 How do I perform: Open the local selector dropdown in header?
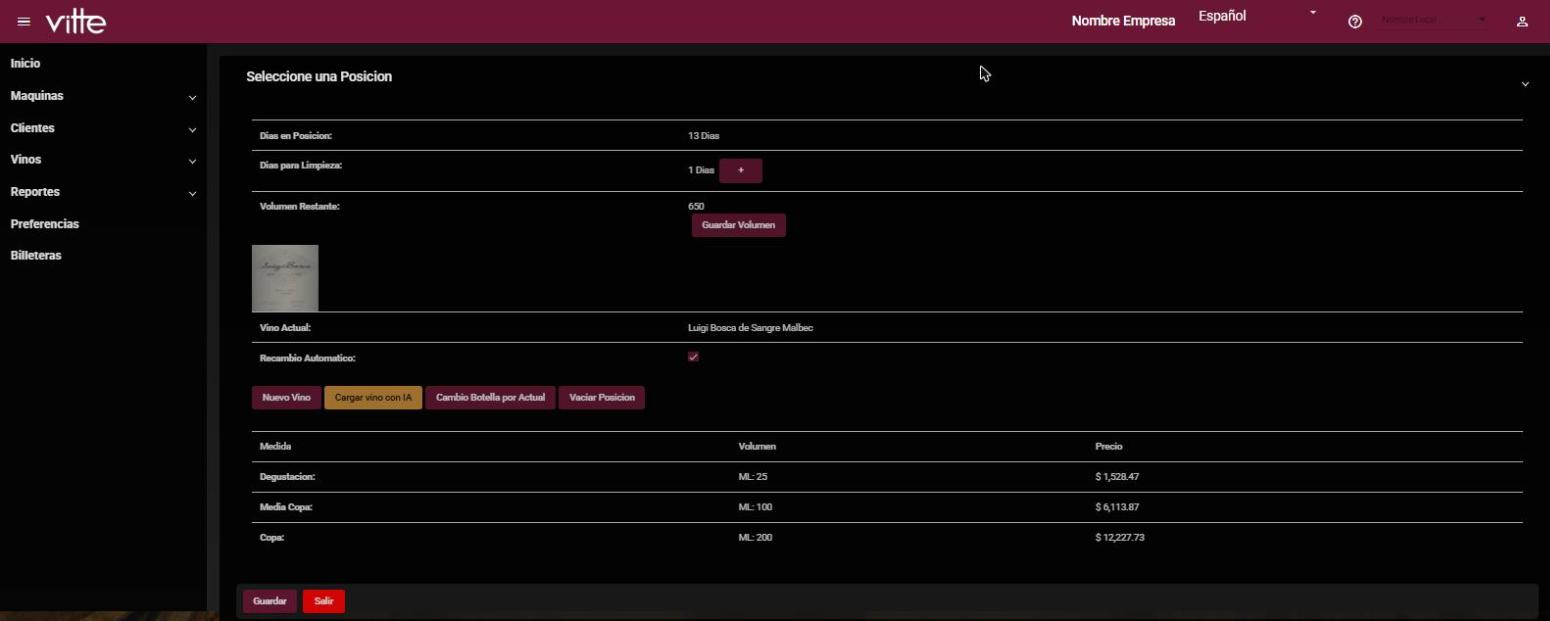1433,20
